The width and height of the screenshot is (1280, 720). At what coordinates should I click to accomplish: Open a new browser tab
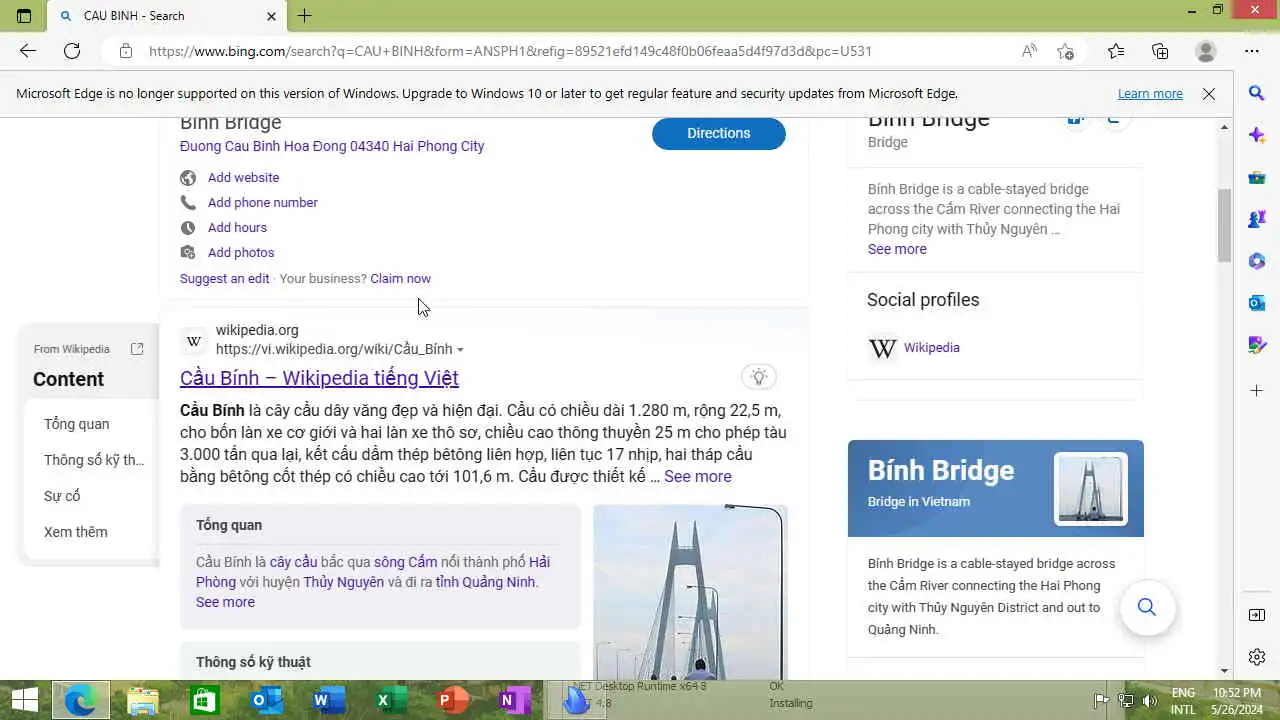304,16
